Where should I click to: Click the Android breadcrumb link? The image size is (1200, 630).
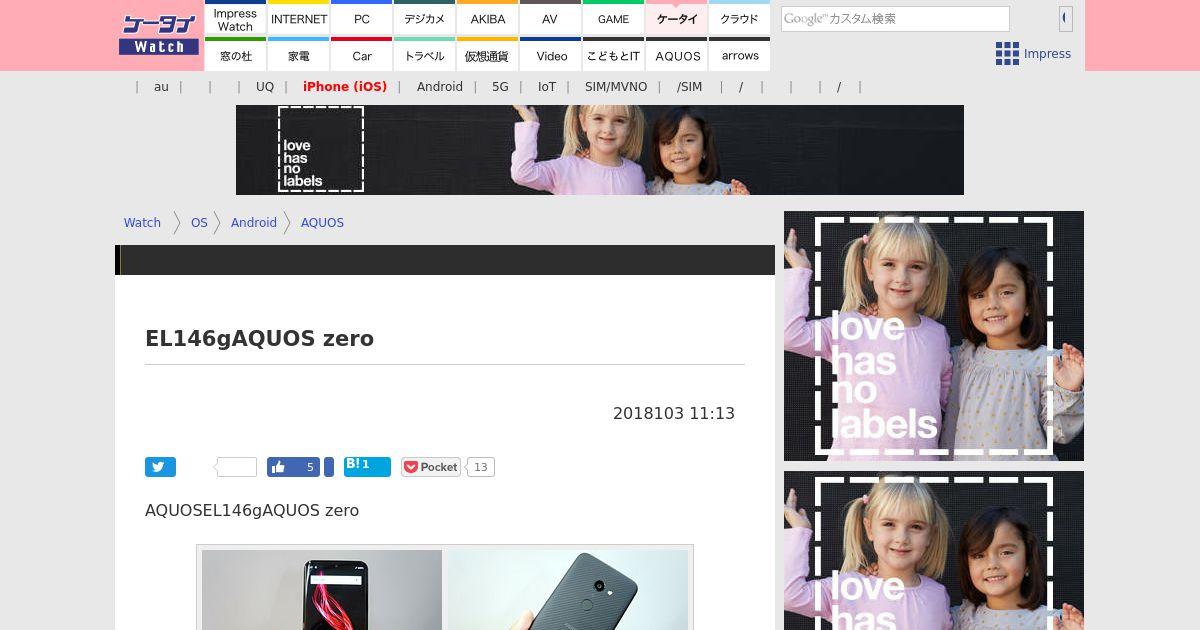(x=254, y=223)
